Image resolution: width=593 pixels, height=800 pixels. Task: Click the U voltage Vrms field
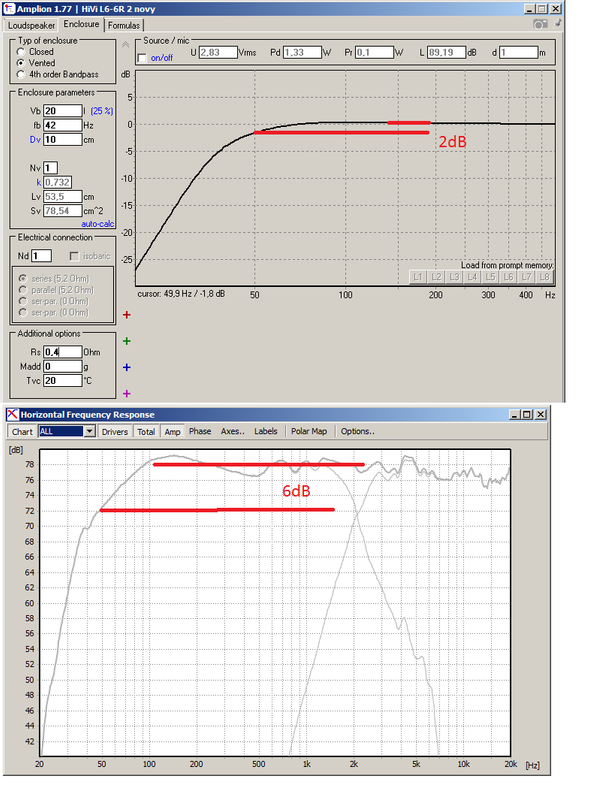point(218,52)
